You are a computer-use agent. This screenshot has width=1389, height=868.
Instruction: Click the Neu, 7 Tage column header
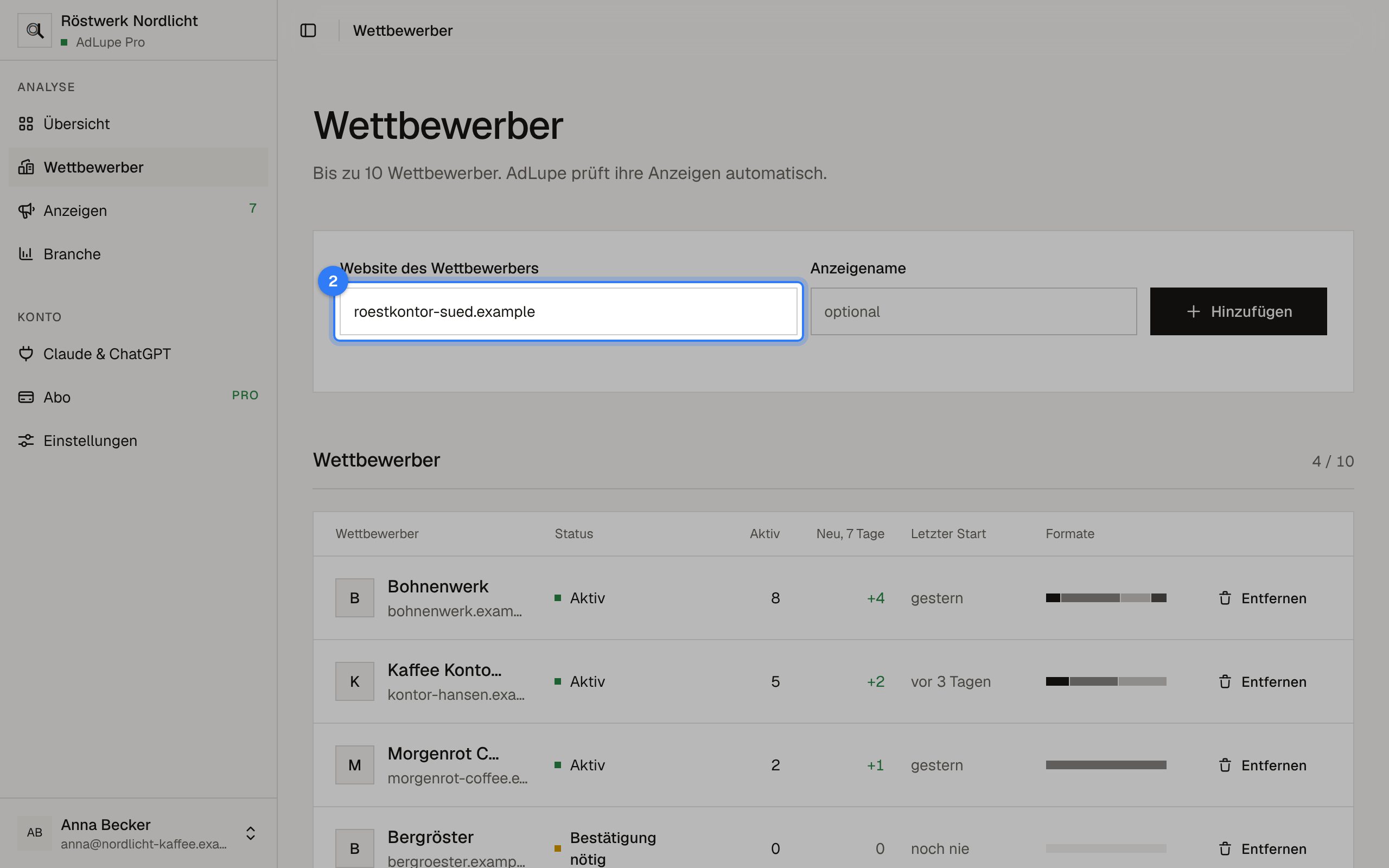(x=850, y=533)
